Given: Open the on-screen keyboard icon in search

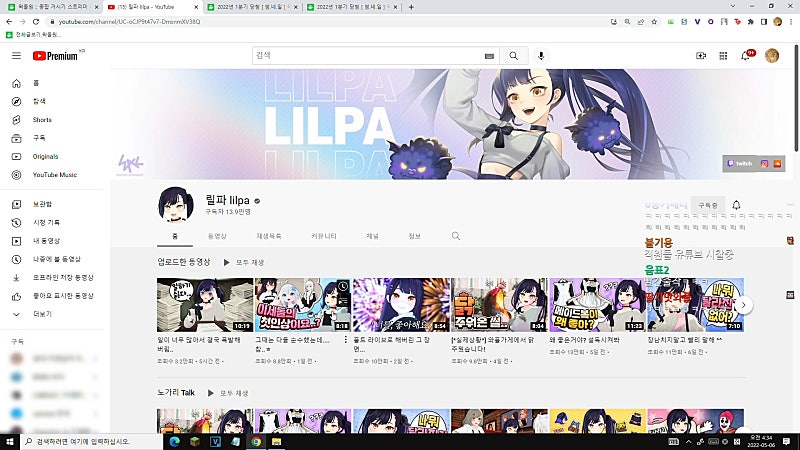Looking at the screenshot, I should coord(489,56).
